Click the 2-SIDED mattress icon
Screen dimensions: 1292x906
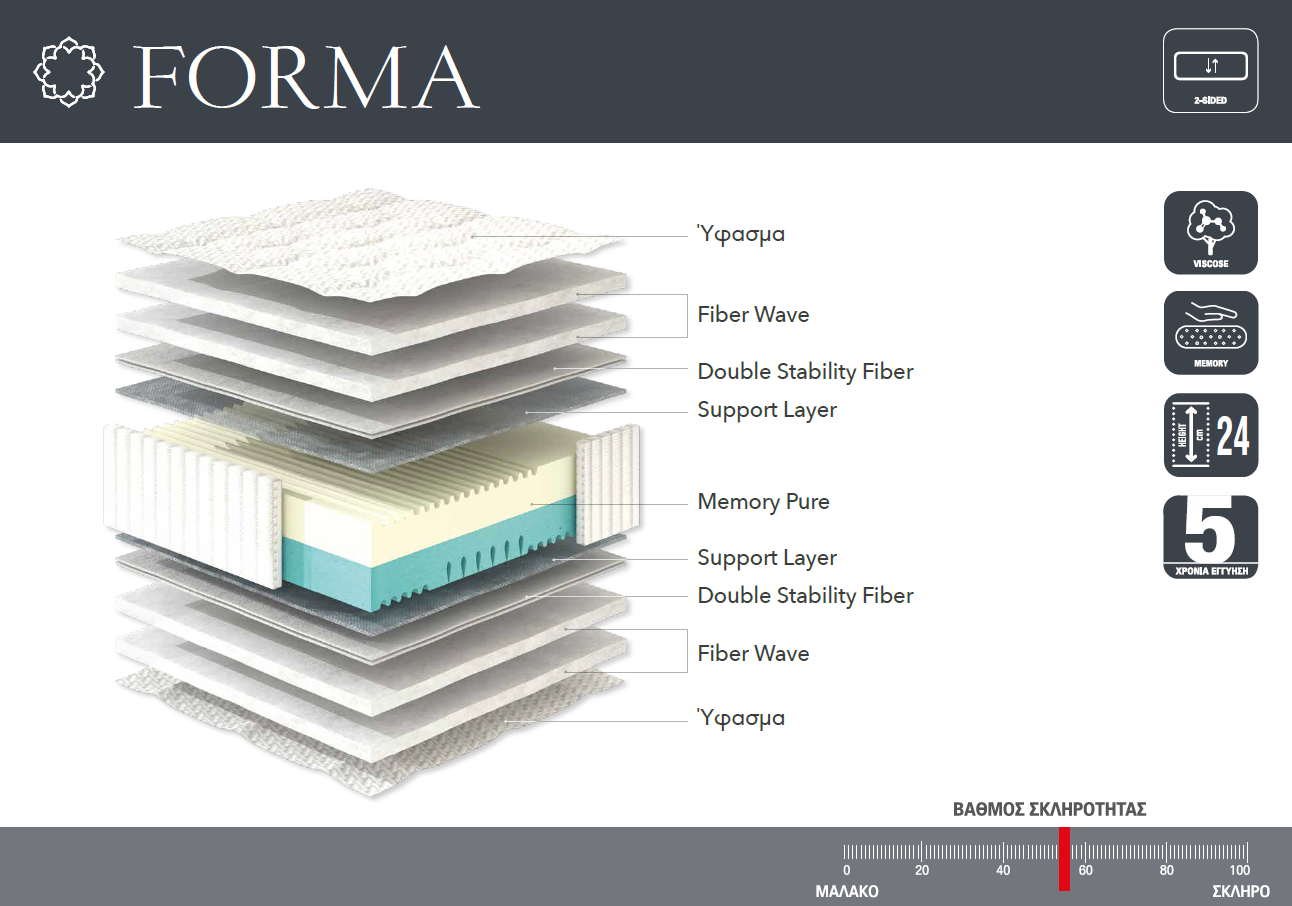pos(1211,71)
